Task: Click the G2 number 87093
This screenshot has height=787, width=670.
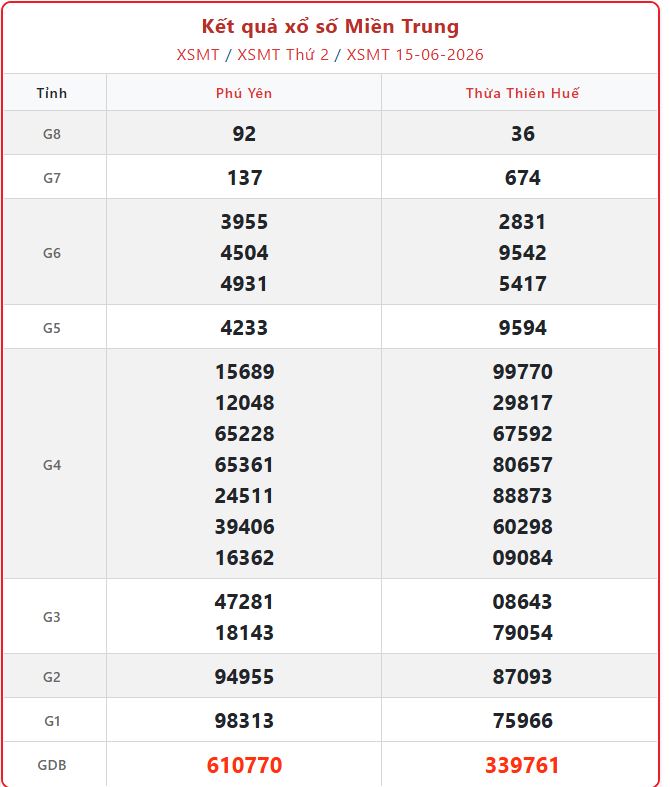Action: [522, 677]
